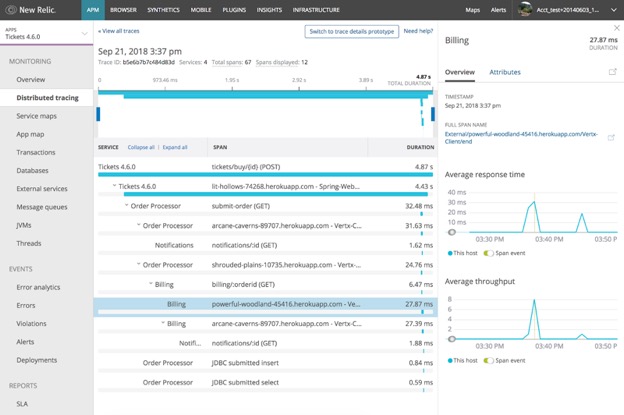
Task: Open the BROWSER menu
Action: point(123,10)
